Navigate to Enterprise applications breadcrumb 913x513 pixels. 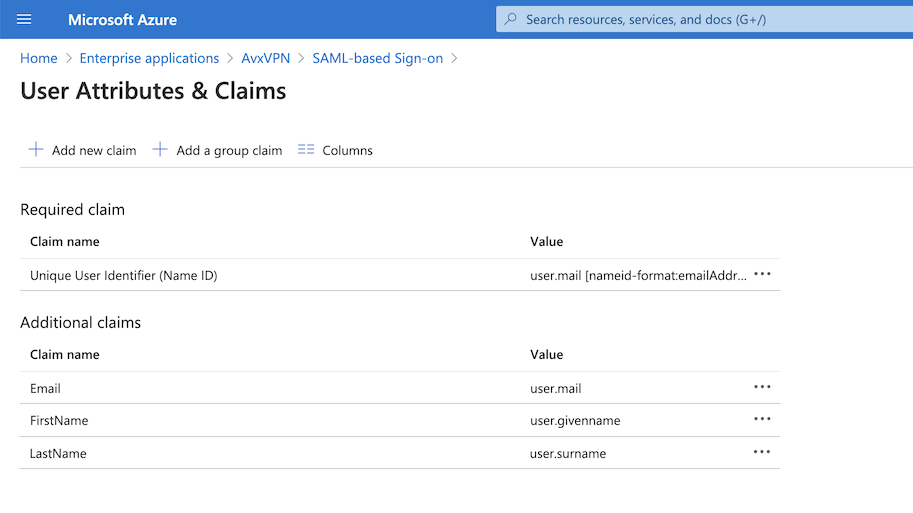[x=149, y=58]
